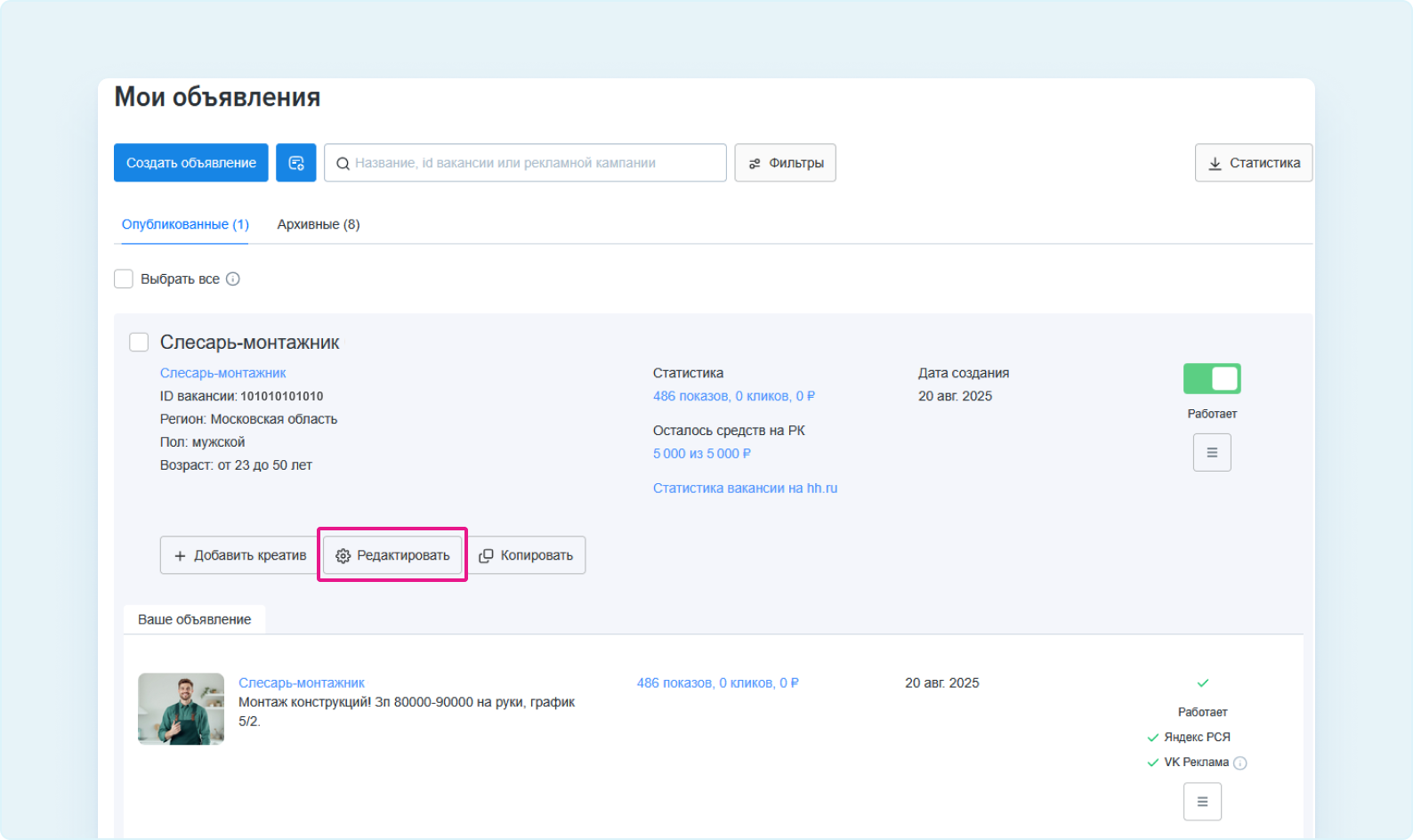Open the Опубликованные (1) tab

click(185, 224)
